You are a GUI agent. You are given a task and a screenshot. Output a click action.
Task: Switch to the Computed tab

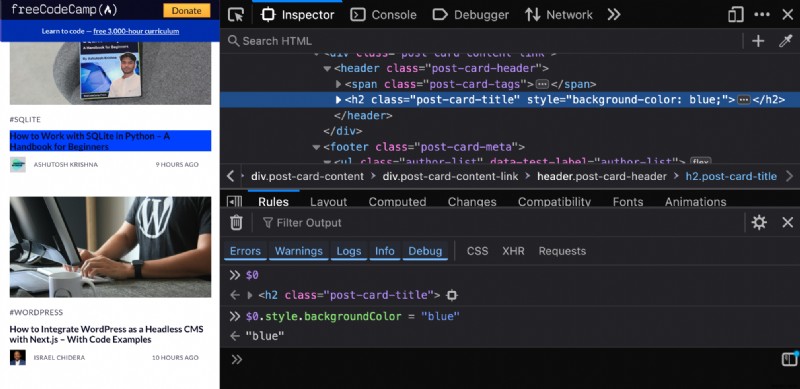[x=397, y=202]
